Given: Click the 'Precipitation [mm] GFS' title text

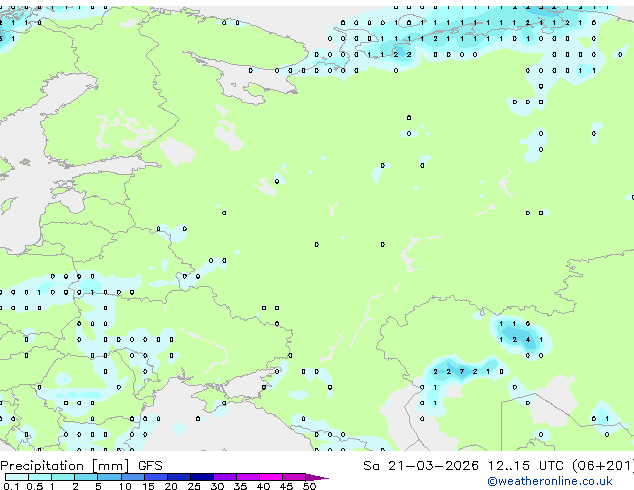Looking at the screenshot, I should coord(81,466).
